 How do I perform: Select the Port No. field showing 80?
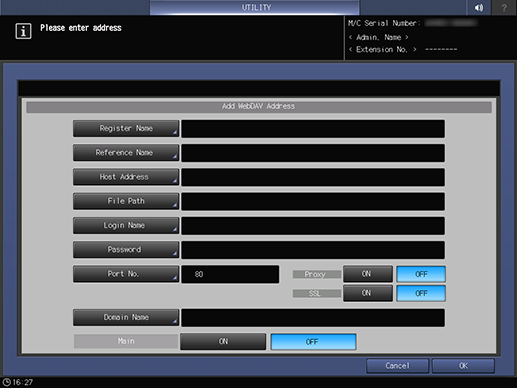[230, 274]
